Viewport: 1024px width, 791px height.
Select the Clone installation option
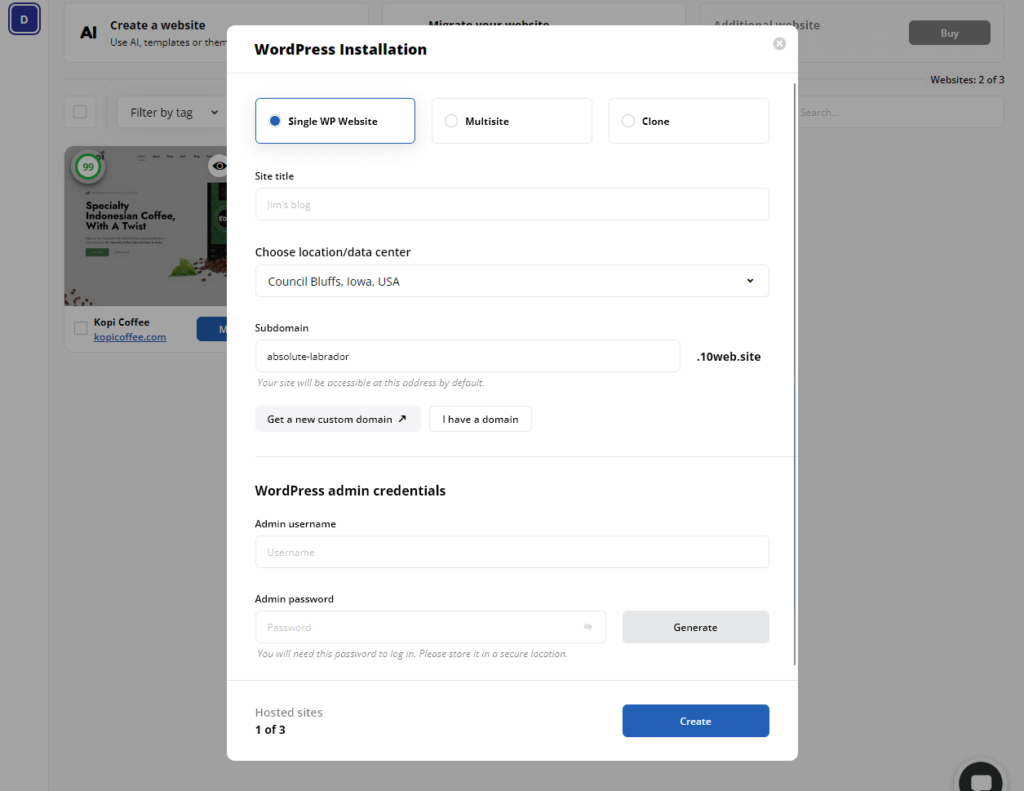coord(688,121)
